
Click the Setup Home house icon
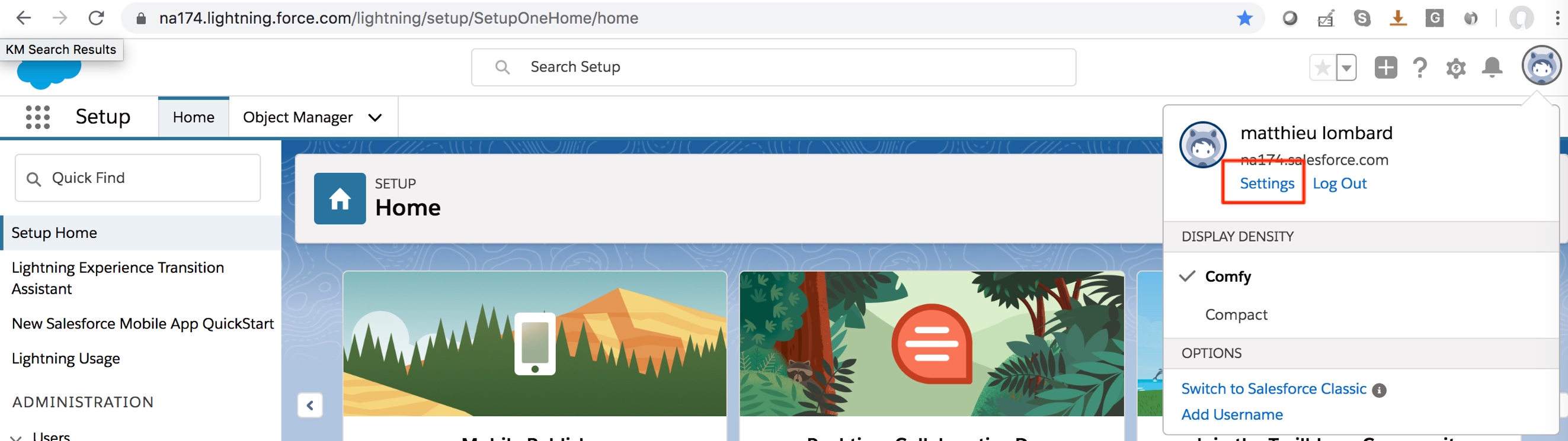point(340,198)
